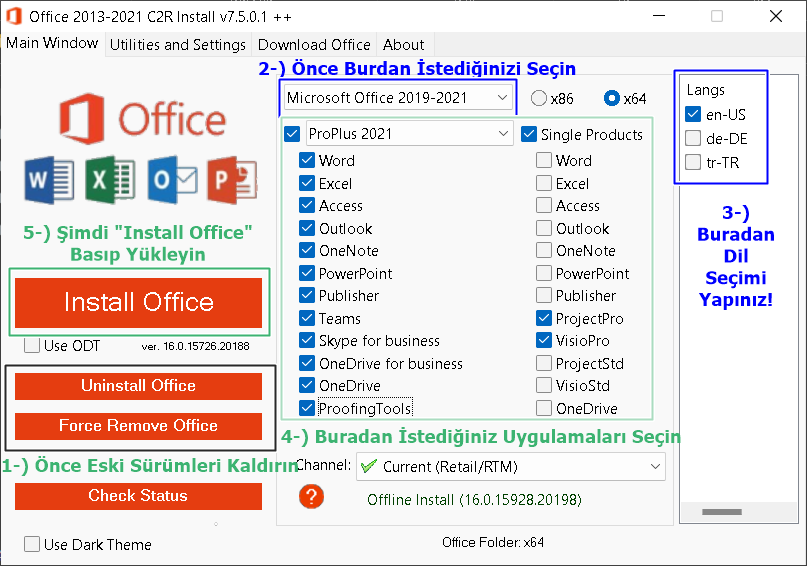Screen dimensions: 807x566
Task: Click the Excel application icon
Action: point(110,180)
